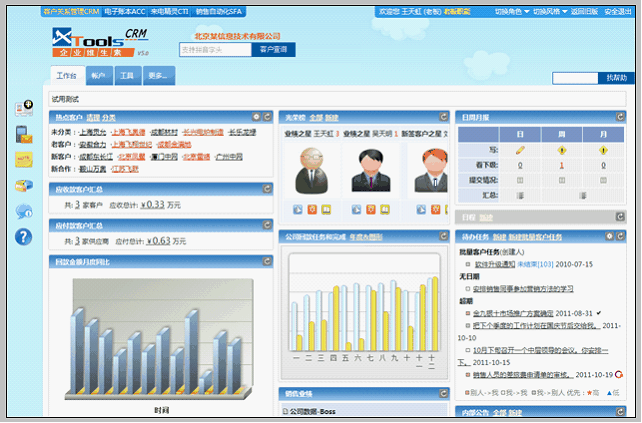The width and height of the screenshot is (642, 423).
Task: Select the 电子账本ACC top menu item
Action: click(125, 11)
